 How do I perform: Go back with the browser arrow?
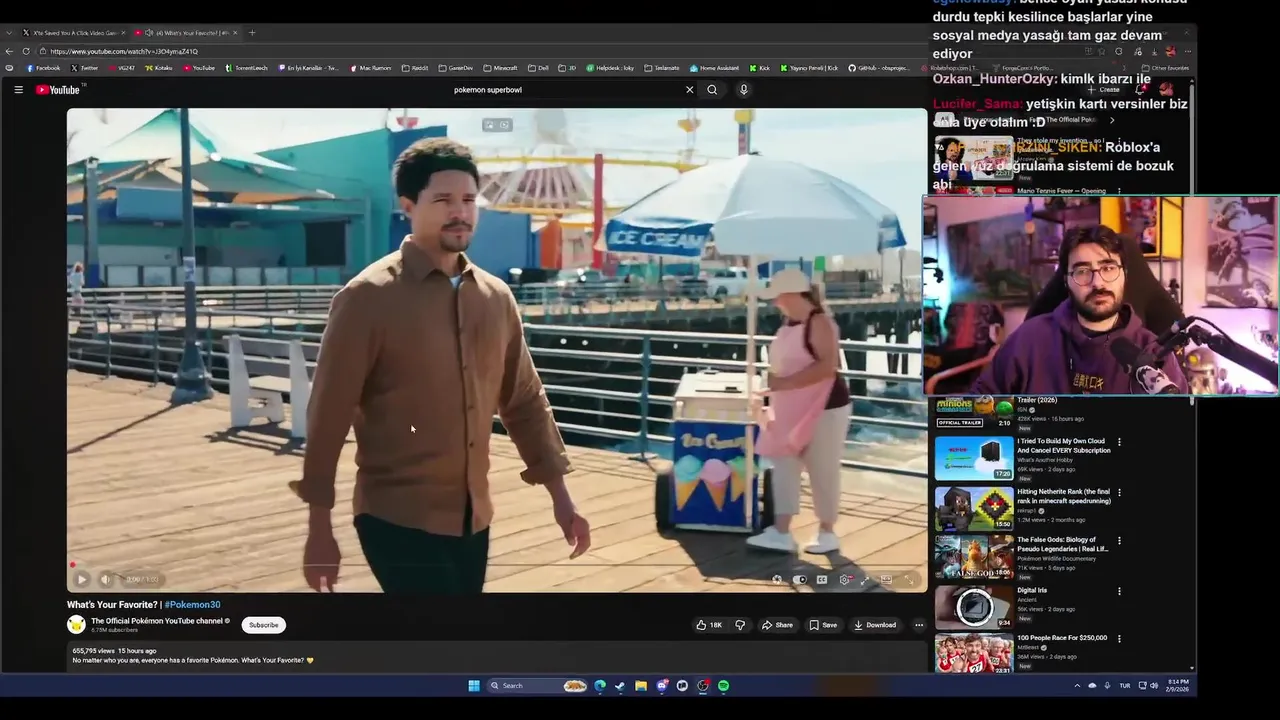[x=10, y=51]
